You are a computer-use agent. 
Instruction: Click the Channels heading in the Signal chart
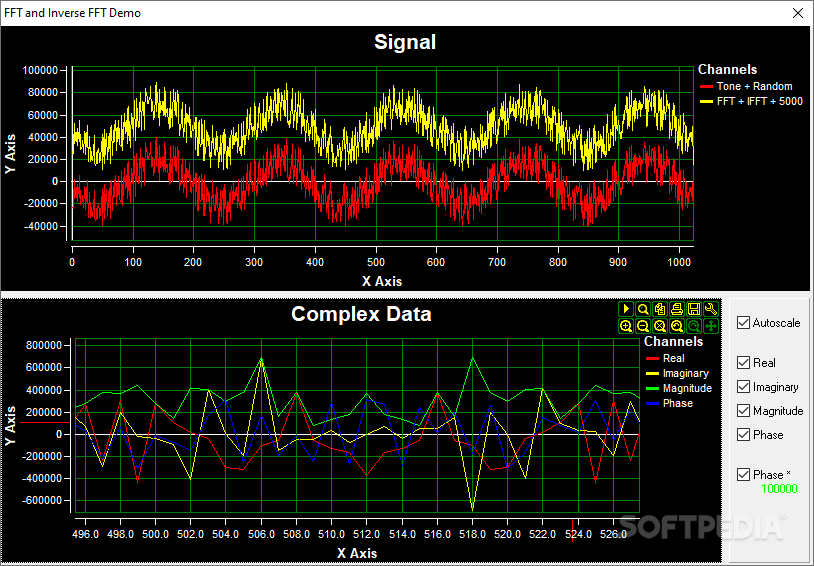point(727,70)
